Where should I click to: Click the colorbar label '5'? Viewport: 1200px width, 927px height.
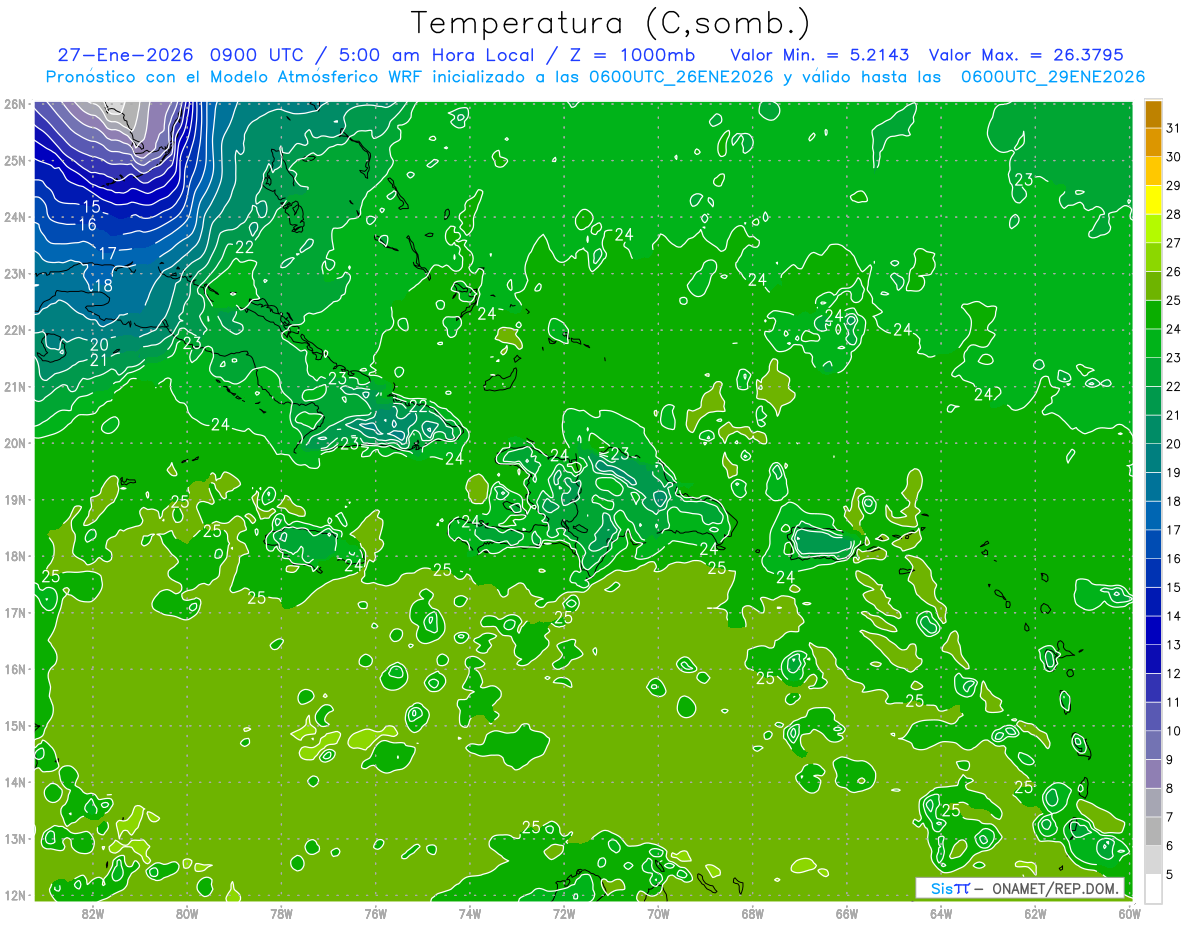click(x=1169, y=873)
